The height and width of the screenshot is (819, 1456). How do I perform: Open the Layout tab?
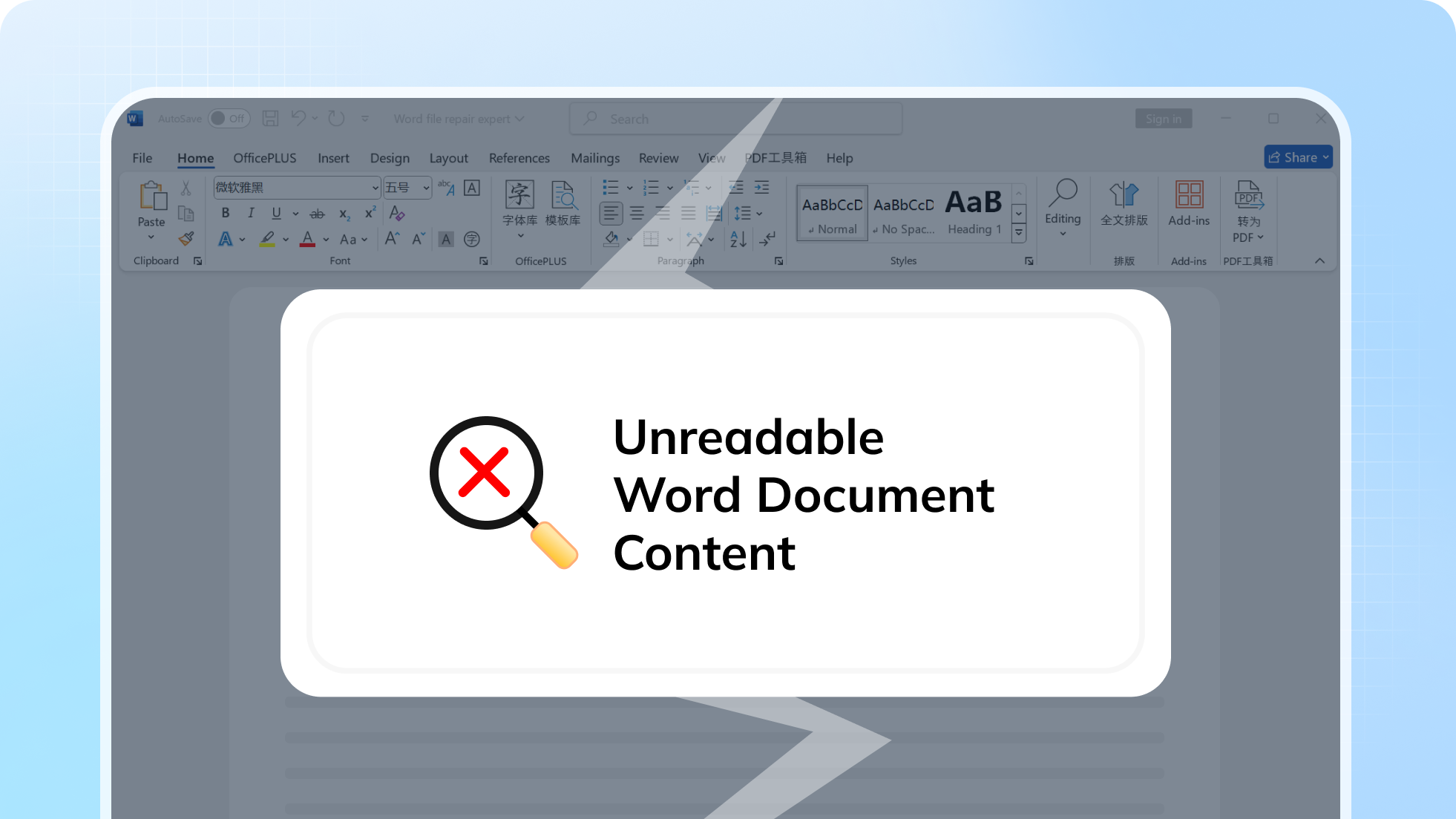point(448,158)
